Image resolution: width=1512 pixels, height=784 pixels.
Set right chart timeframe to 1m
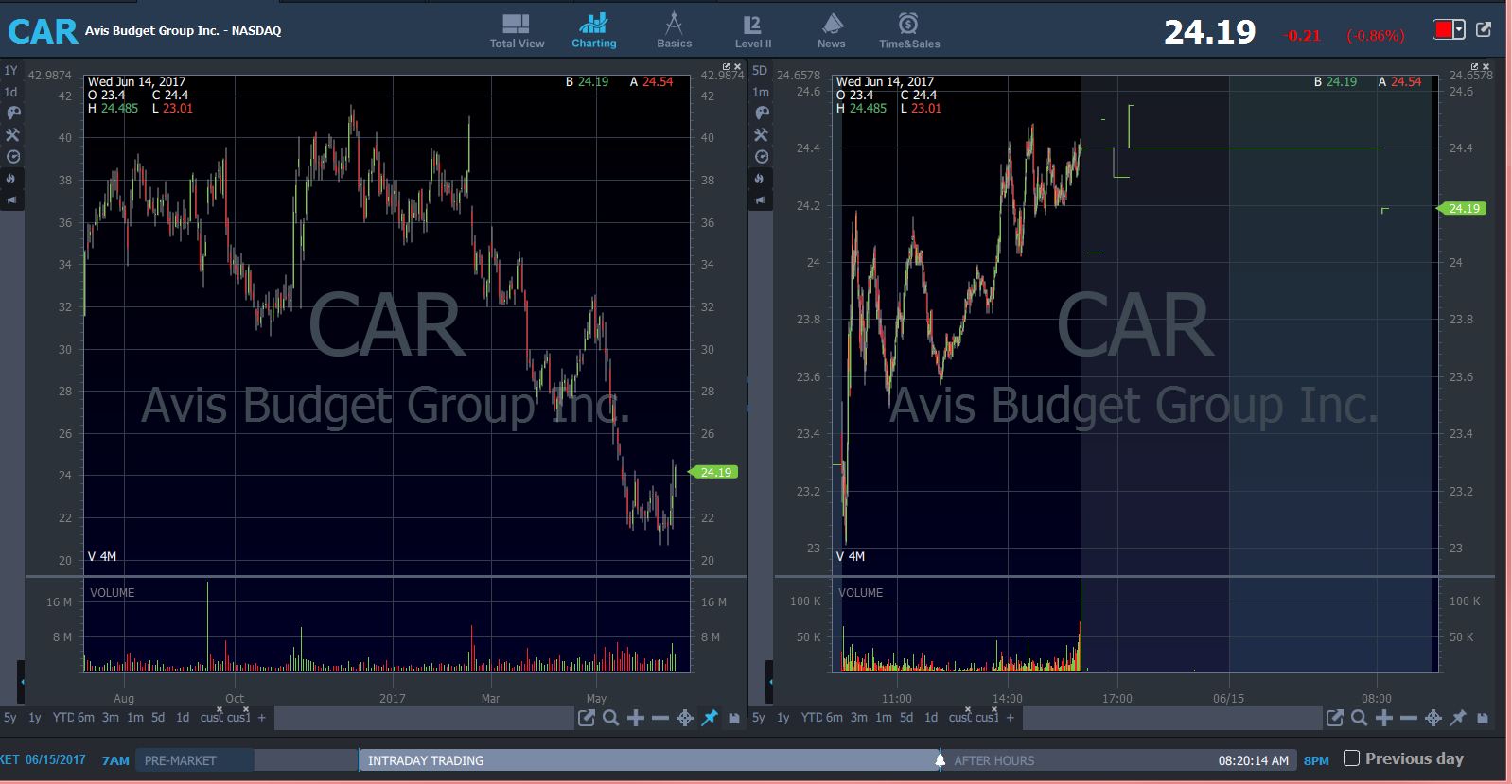pos(884,718)
